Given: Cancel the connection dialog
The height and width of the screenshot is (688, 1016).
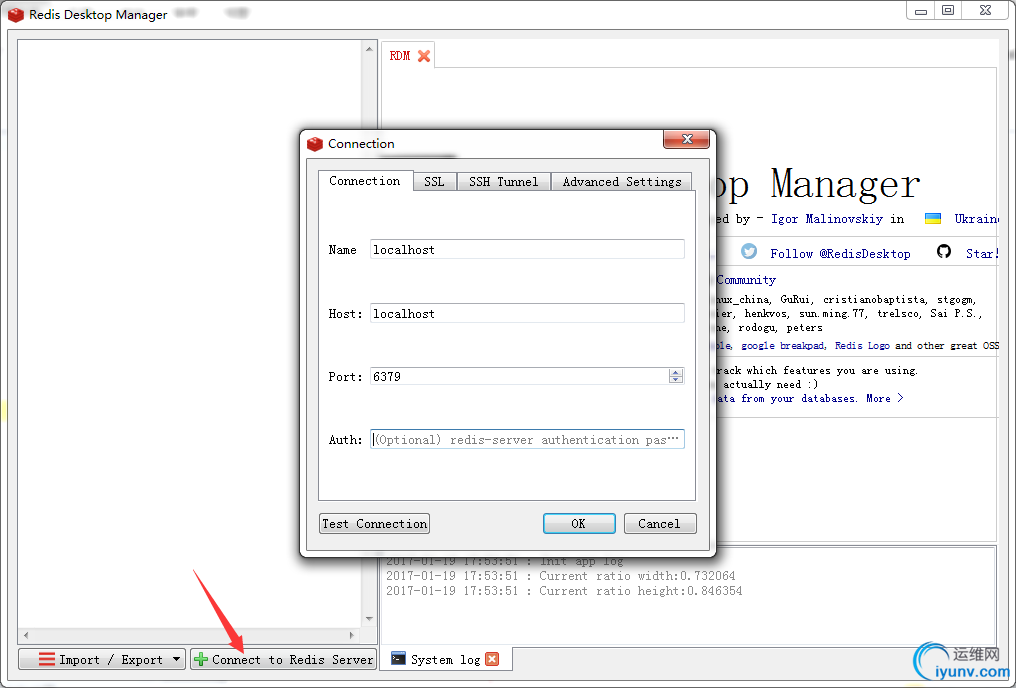Looking at the screenshot, I should click(x=660, y=523).
